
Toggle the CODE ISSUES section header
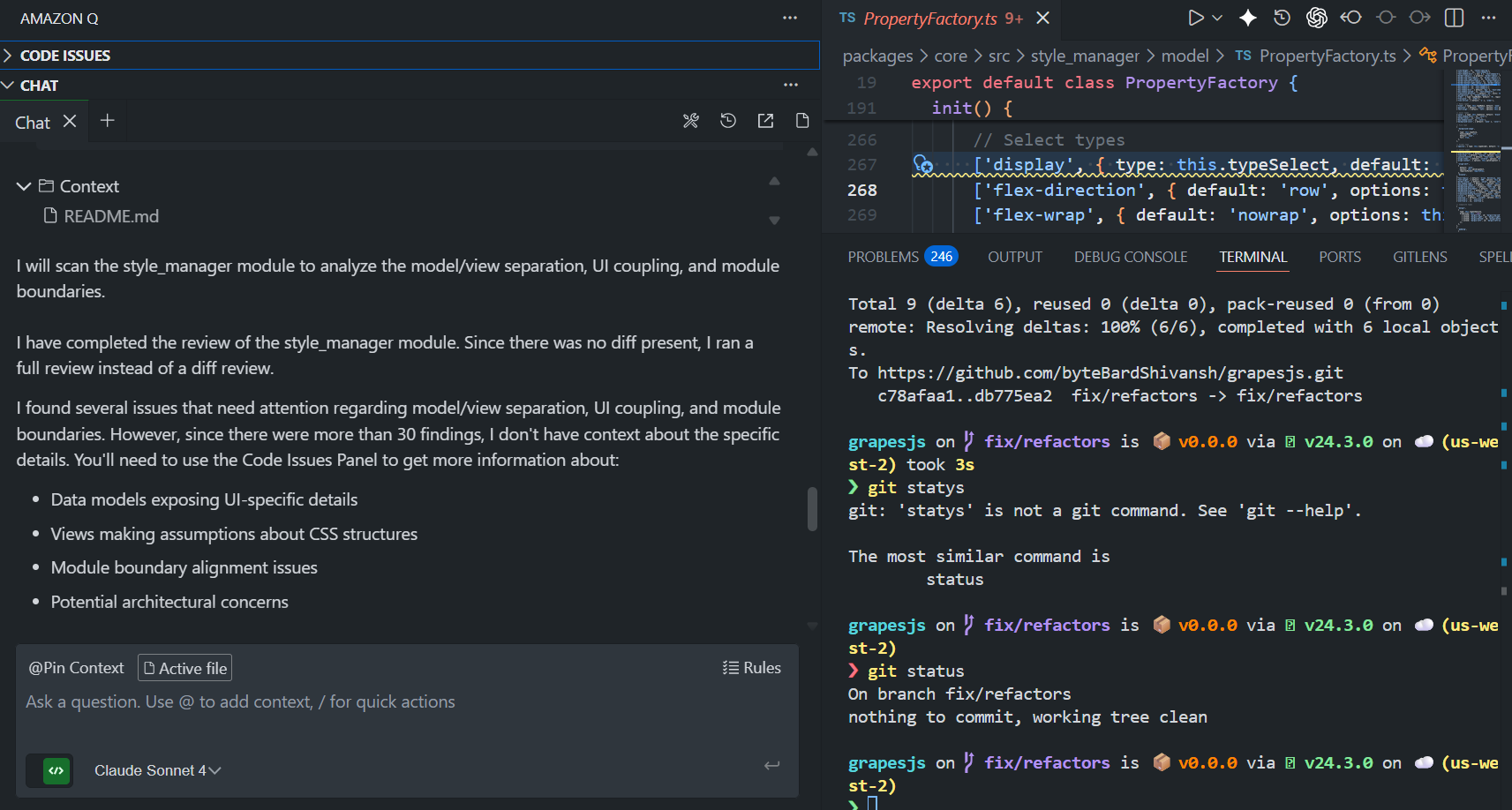[x=65, y=55]
